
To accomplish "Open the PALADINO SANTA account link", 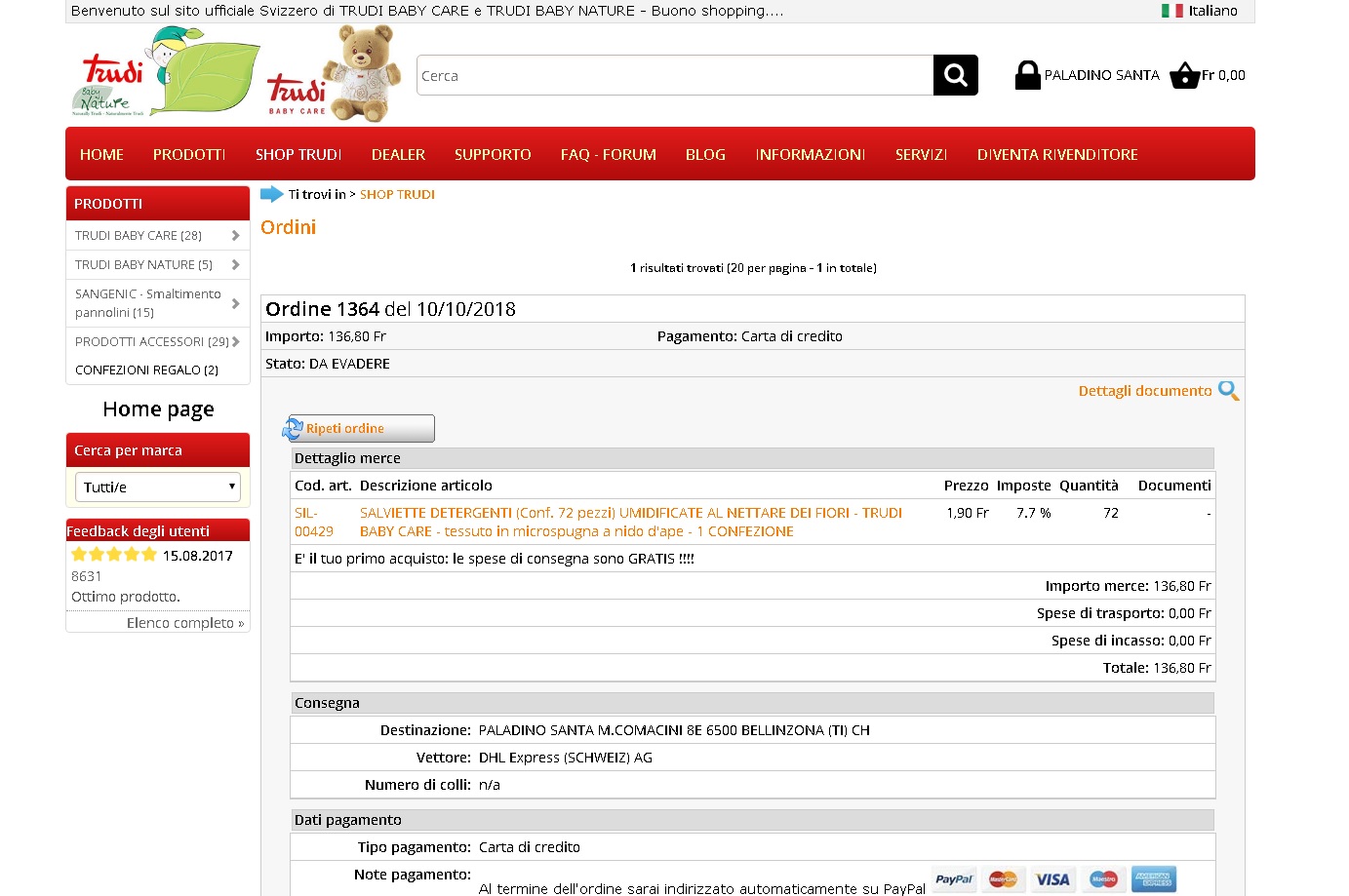I will point(1101,75).
